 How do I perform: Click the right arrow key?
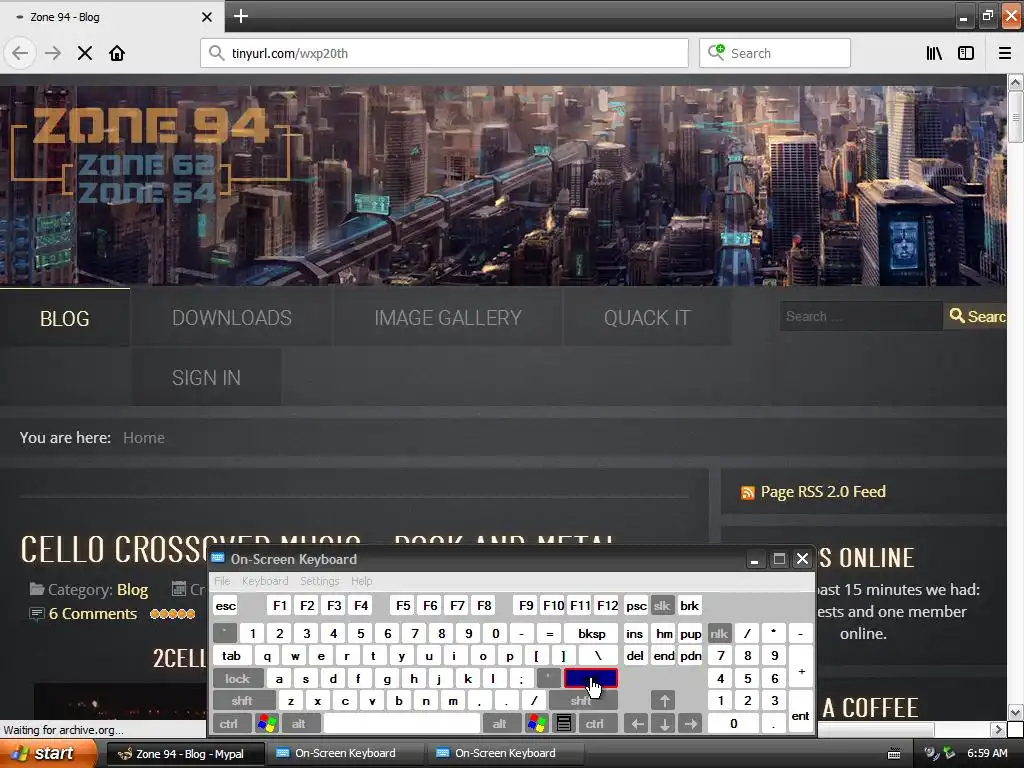(x=690, y=724)
